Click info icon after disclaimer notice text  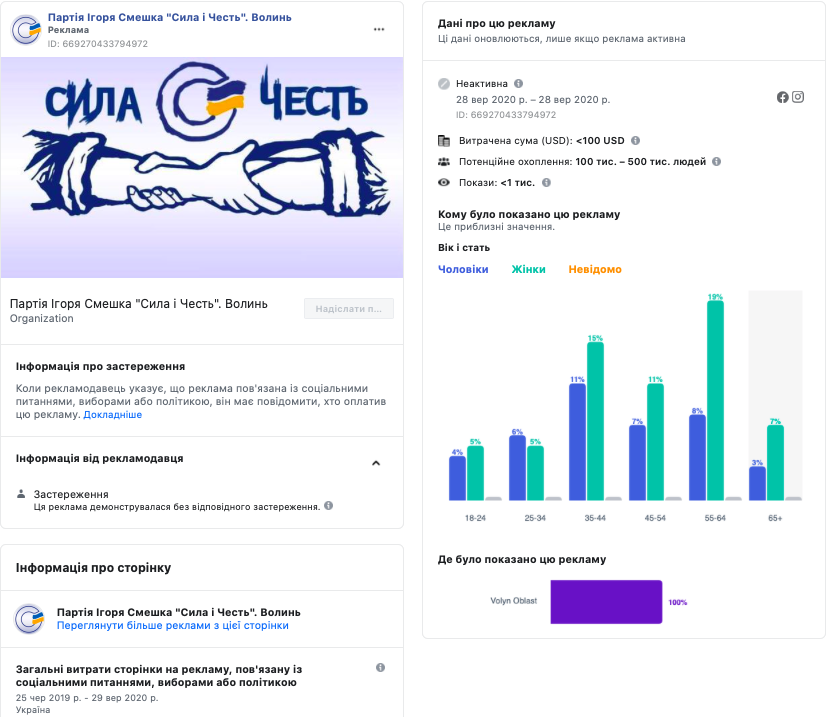[329, 506]
